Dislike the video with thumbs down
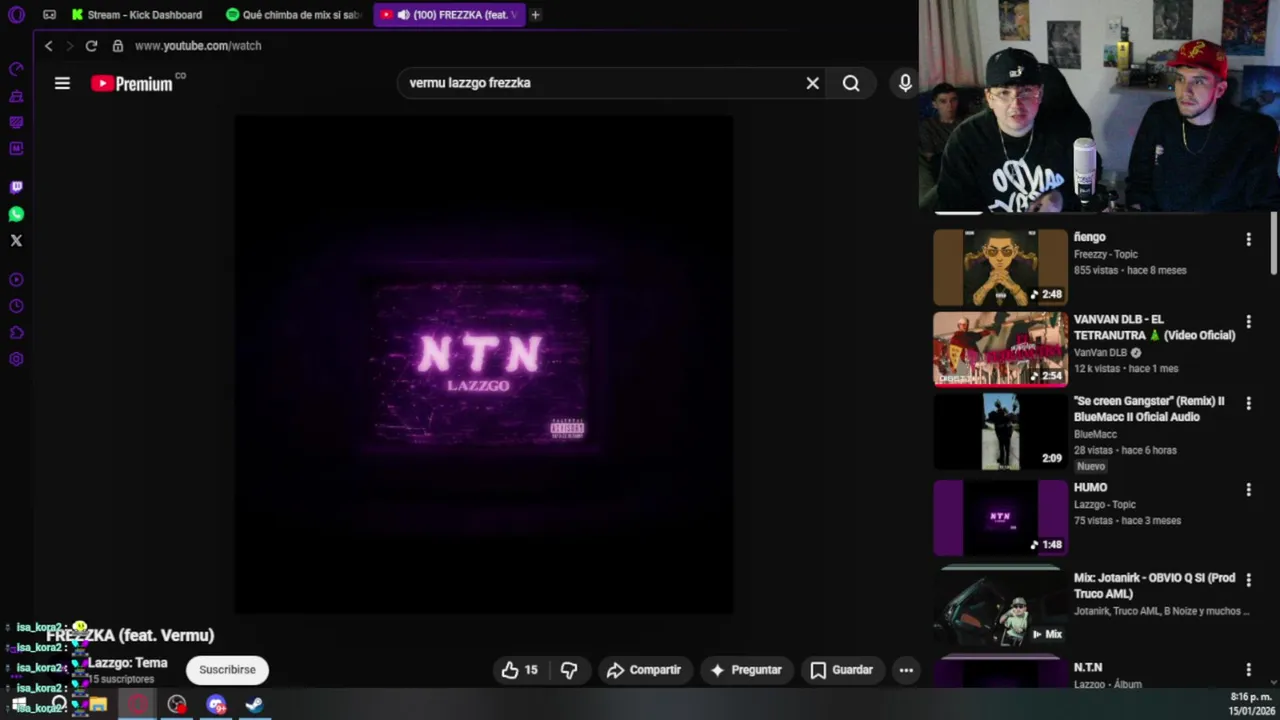 pyautogui.click(x=569, y=670)
